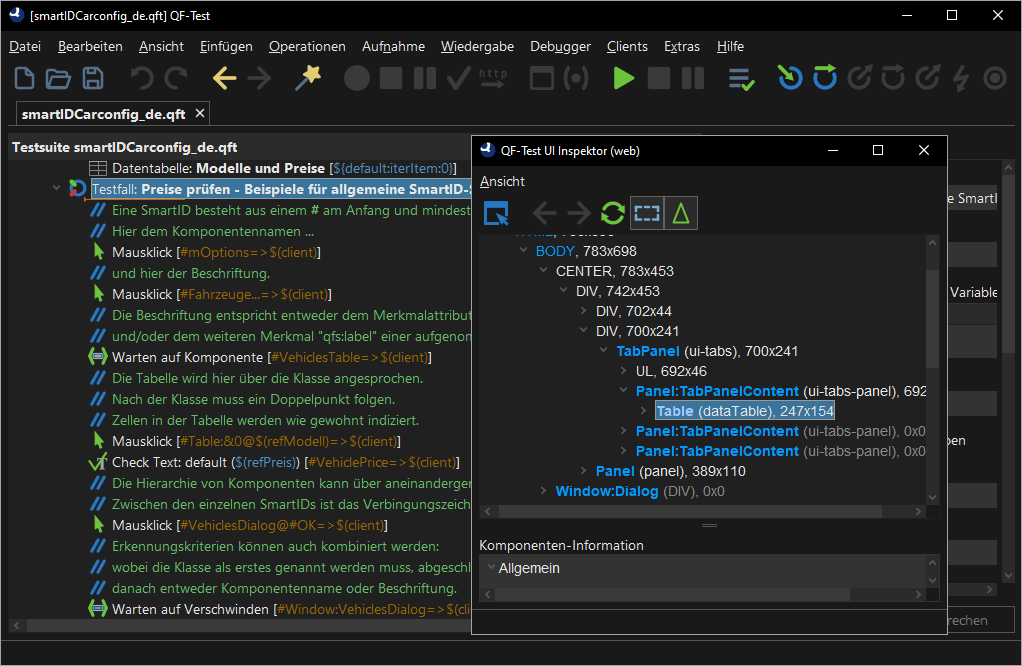Go forward in UI Inspektor history
The height and width of the screenshot is (666, 1022).
[x=579, y=213]
